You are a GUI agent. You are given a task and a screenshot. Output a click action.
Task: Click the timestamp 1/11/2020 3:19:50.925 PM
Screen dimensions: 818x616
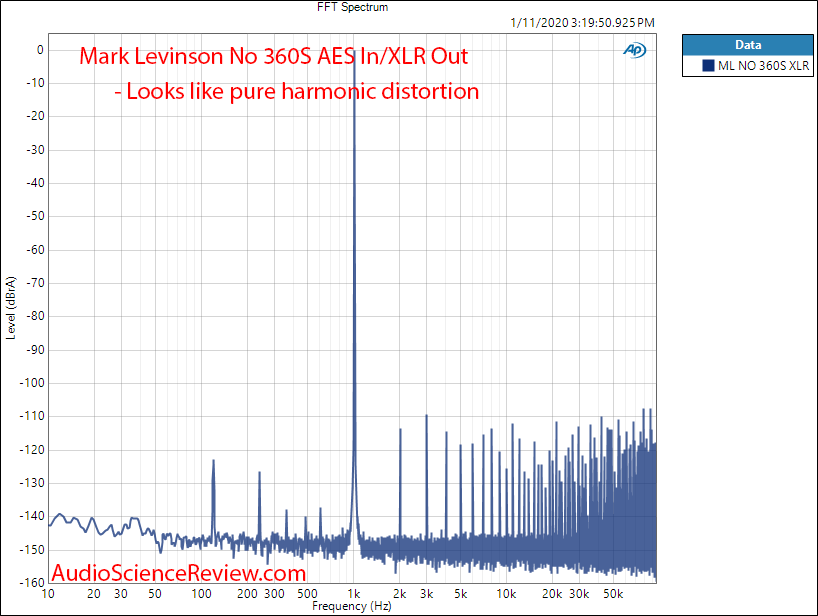pos(582,23)
